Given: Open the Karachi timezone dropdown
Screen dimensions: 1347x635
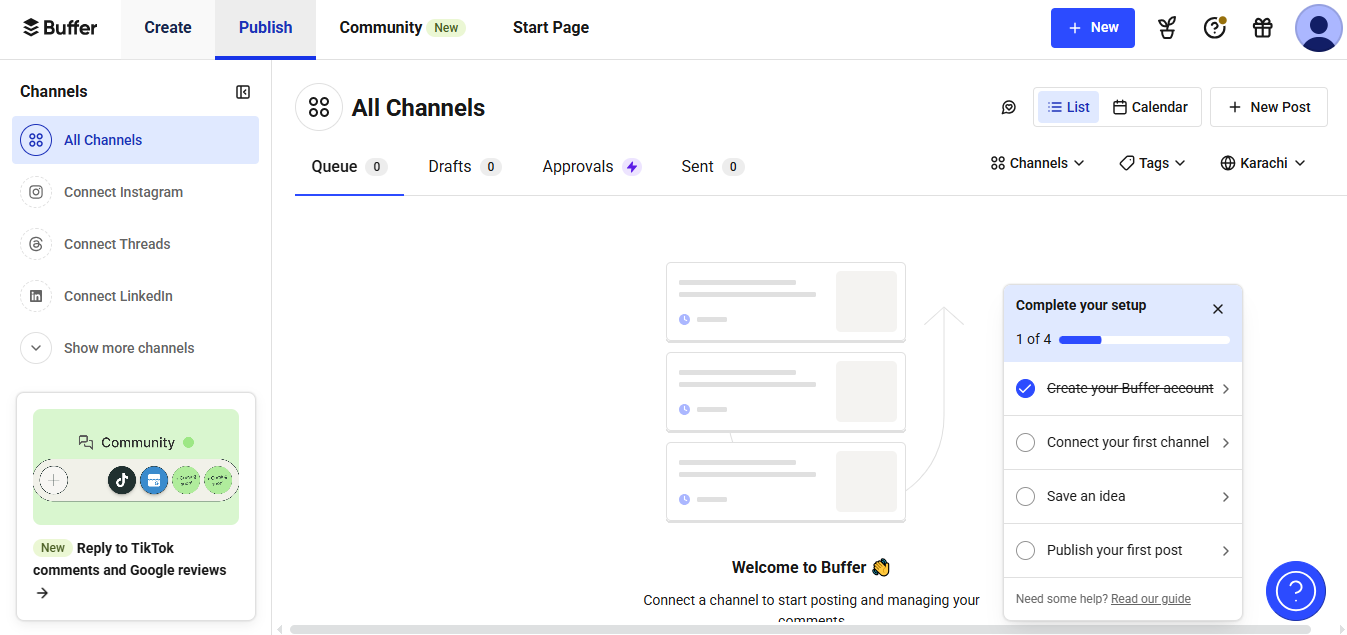Looking at the screenshot, I should 1263,163.
